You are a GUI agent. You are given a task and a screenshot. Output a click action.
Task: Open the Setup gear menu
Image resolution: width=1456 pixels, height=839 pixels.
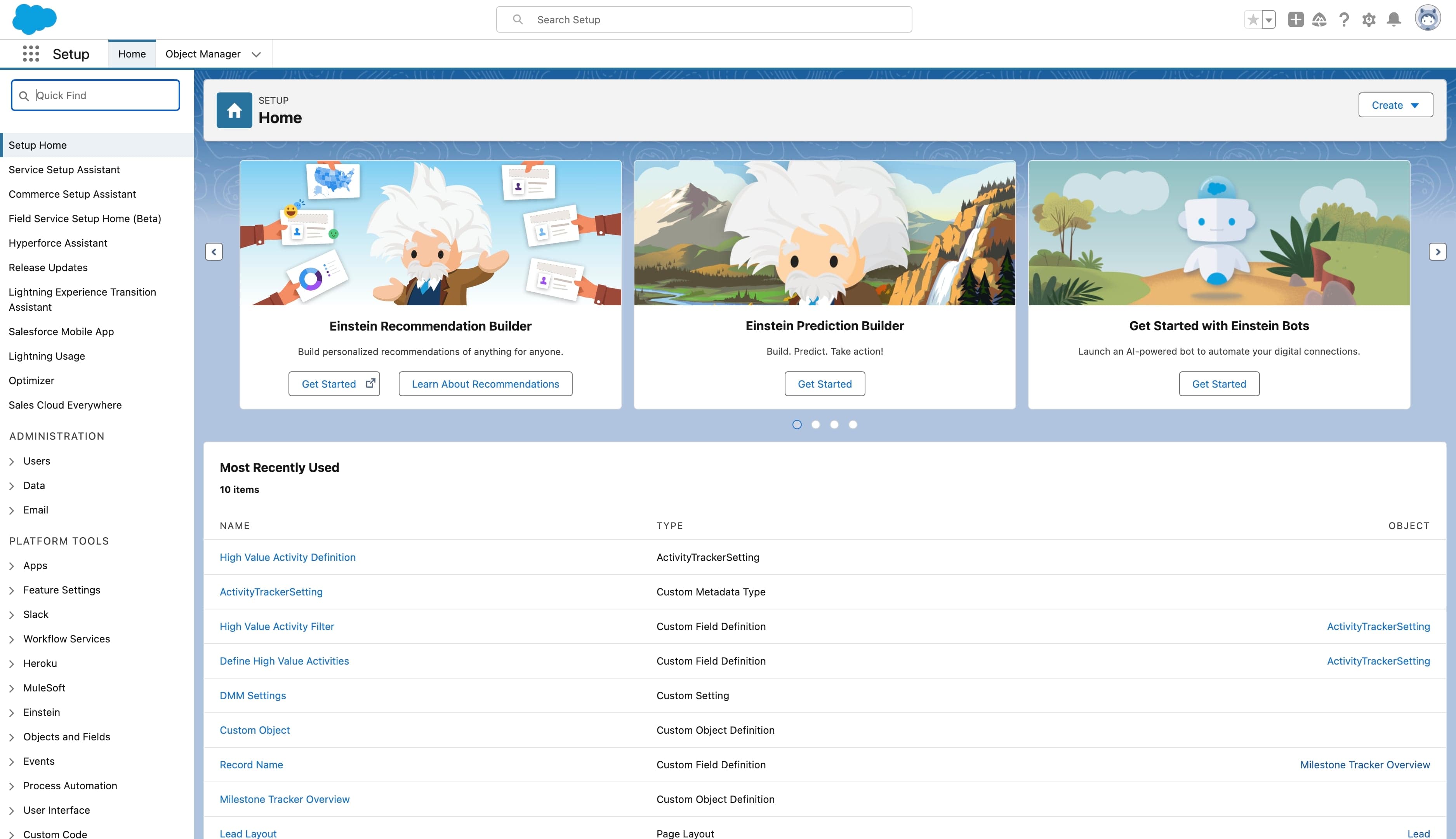click(1369, 19)
